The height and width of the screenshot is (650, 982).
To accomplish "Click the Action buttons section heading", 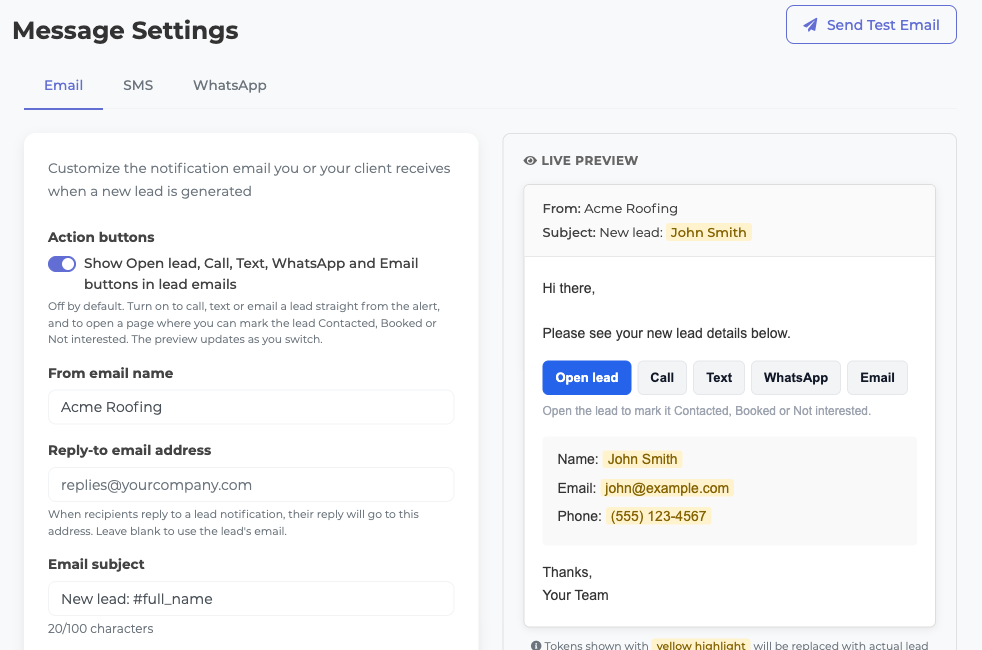I will (x=101, y=237).
